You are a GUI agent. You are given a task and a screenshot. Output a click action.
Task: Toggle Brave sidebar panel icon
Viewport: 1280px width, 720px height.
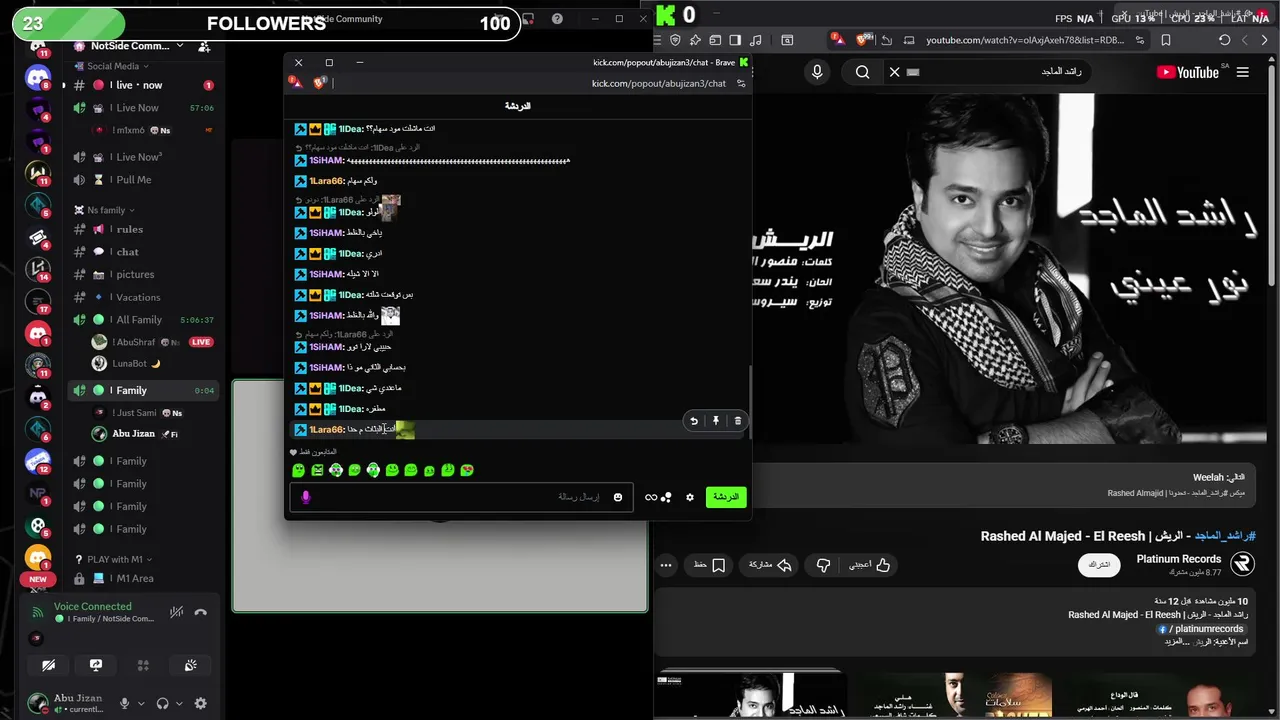(x=735, y=40)
